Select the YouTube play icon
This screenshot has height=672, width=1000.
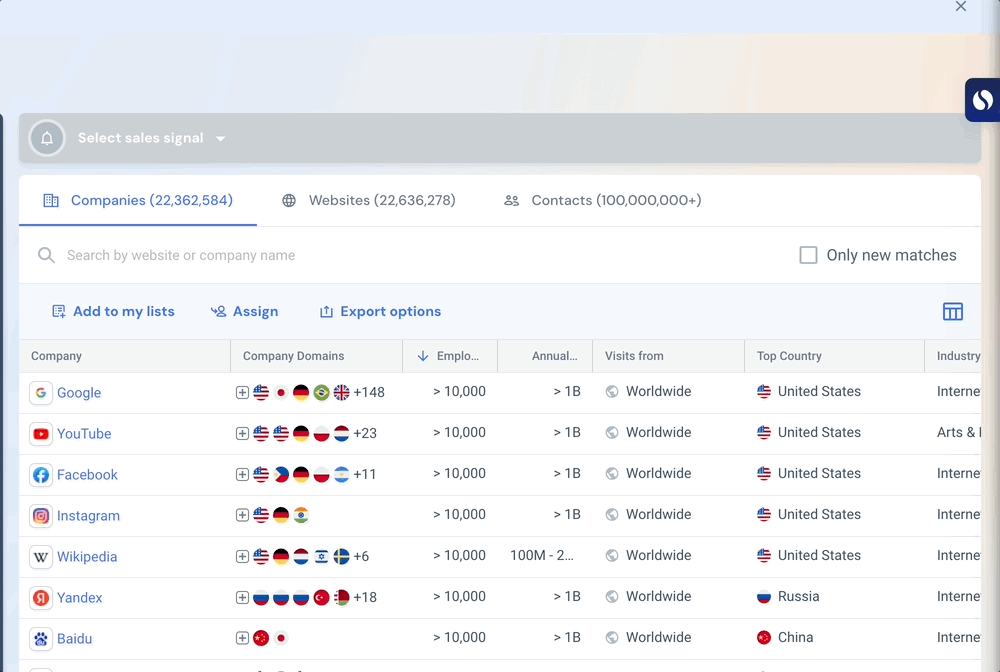pyautogui.click(x=40, y=433)
